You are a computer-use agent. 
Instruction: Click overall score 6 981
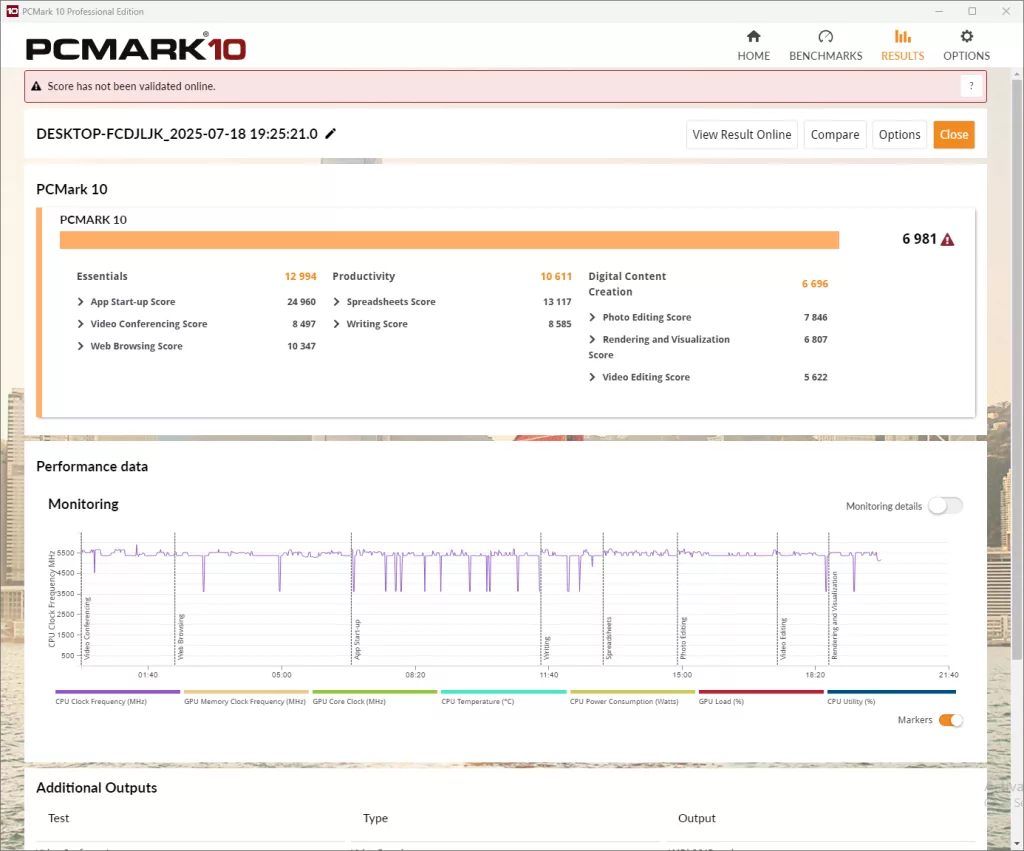[919, 239]
